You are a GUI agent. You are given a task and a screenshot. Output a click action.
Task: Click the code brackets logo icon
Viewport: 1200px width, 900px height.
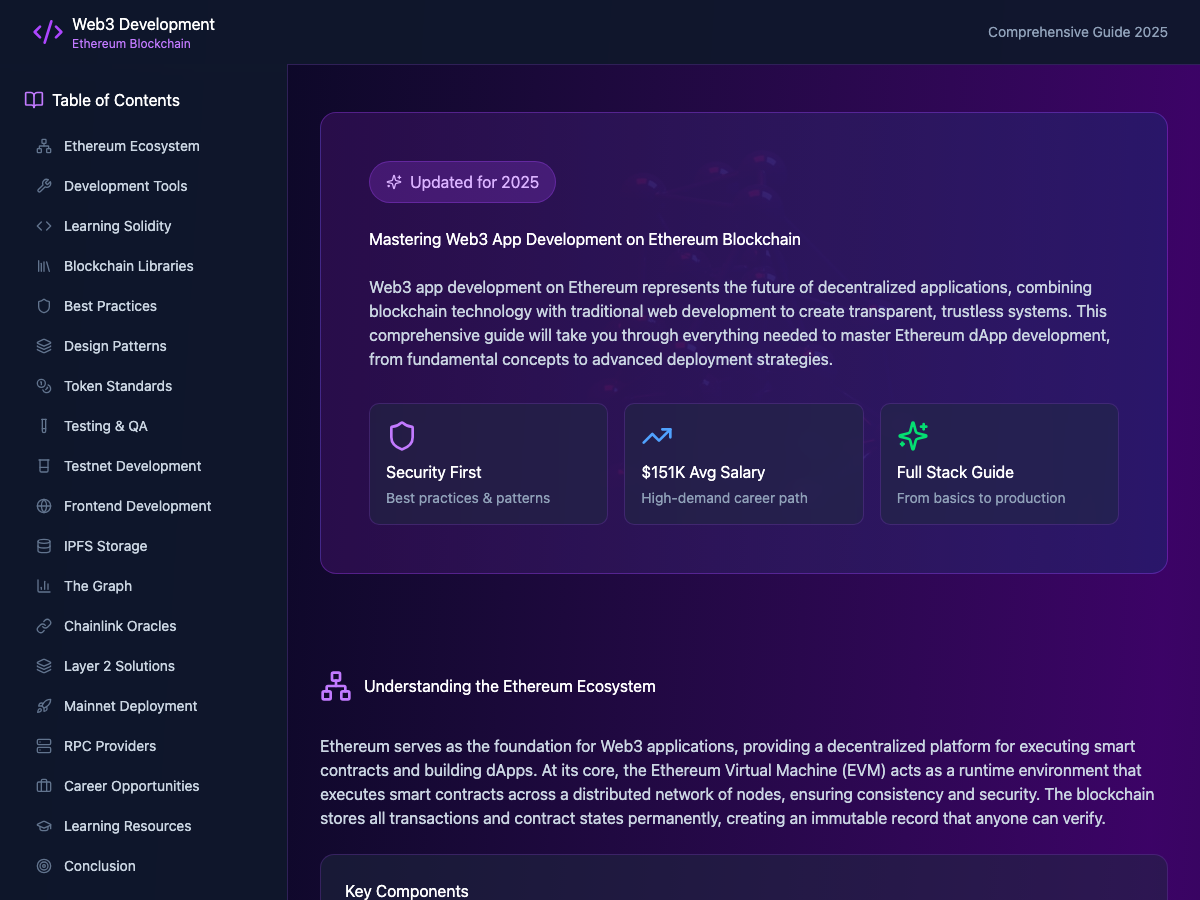[48, 32]
